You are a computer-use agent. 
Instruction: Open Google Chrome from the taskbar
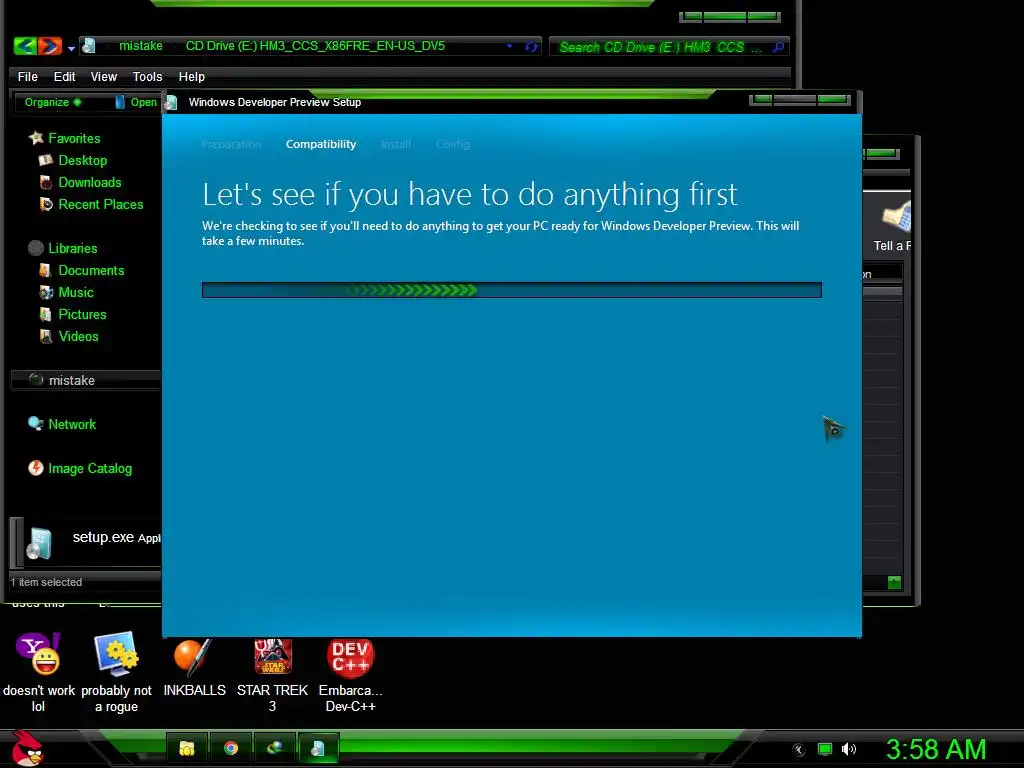[x=231, y=748]
